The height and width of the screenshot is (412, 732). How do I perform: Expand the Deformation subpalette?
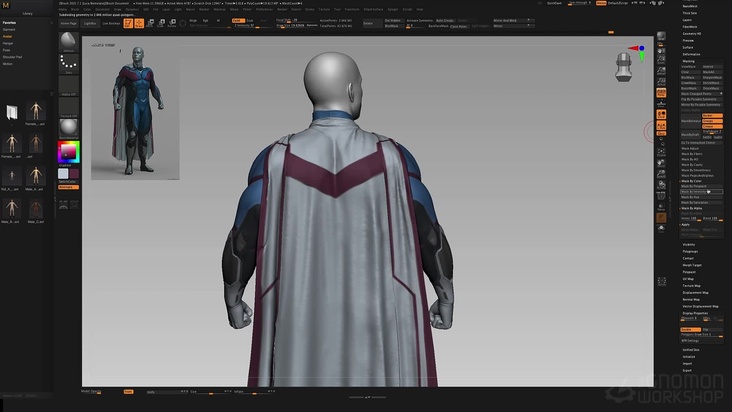pyautogui.click(x=691, y=54)
